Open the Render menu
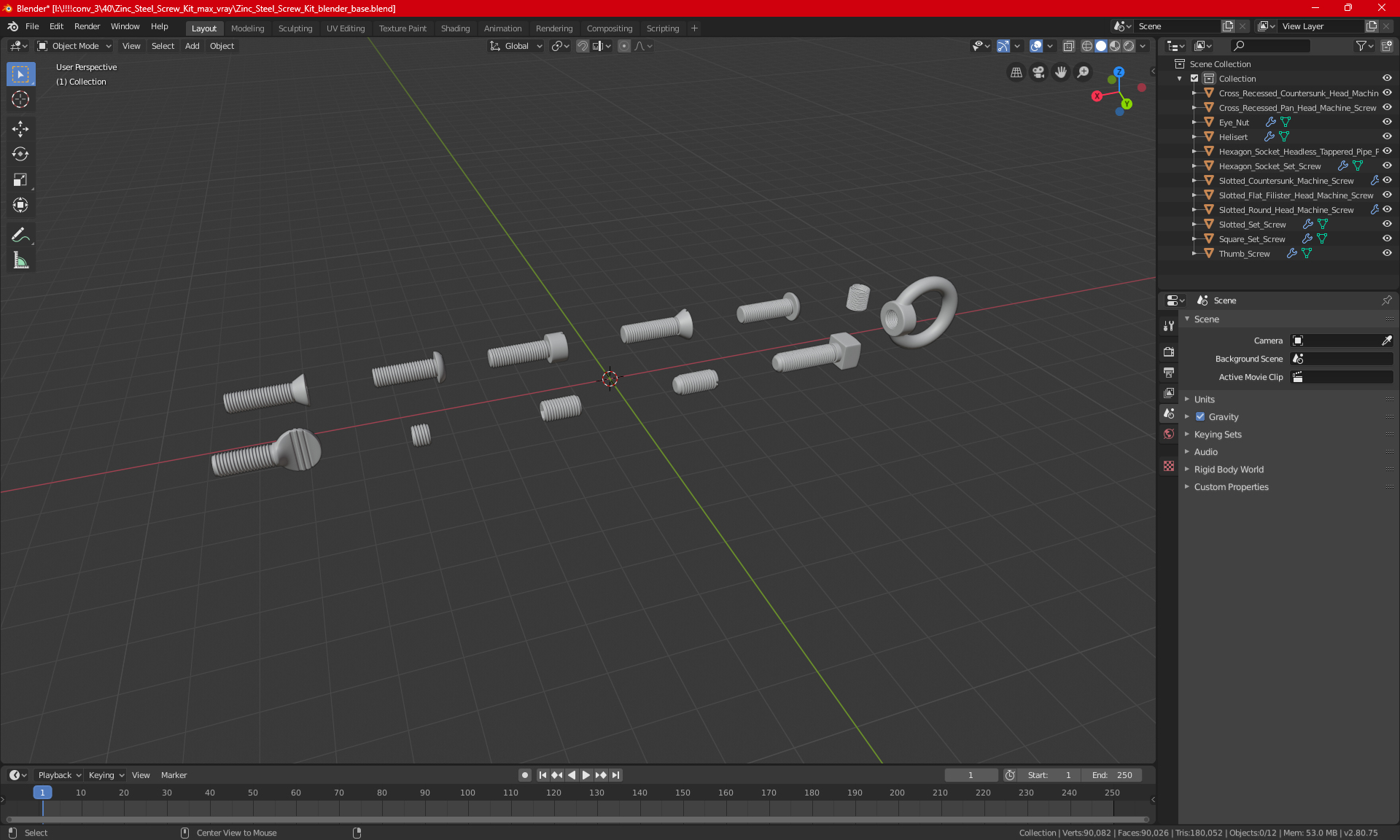1400x840 pixels. click(x=87, y=26)
